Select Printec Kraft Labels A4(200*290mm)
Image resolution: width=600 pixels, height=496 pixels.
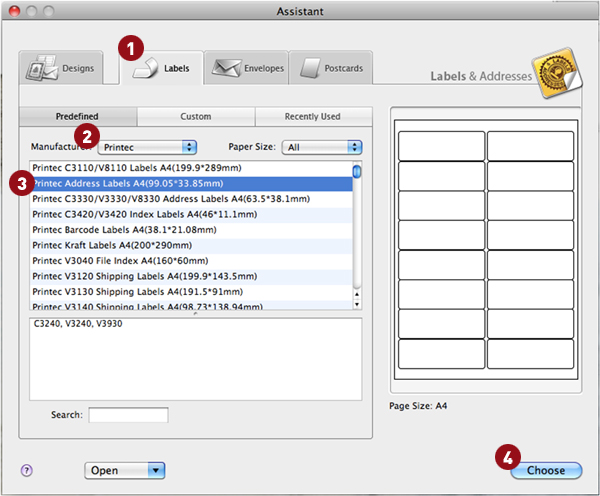pyautogui.click(x=191, y=245)
